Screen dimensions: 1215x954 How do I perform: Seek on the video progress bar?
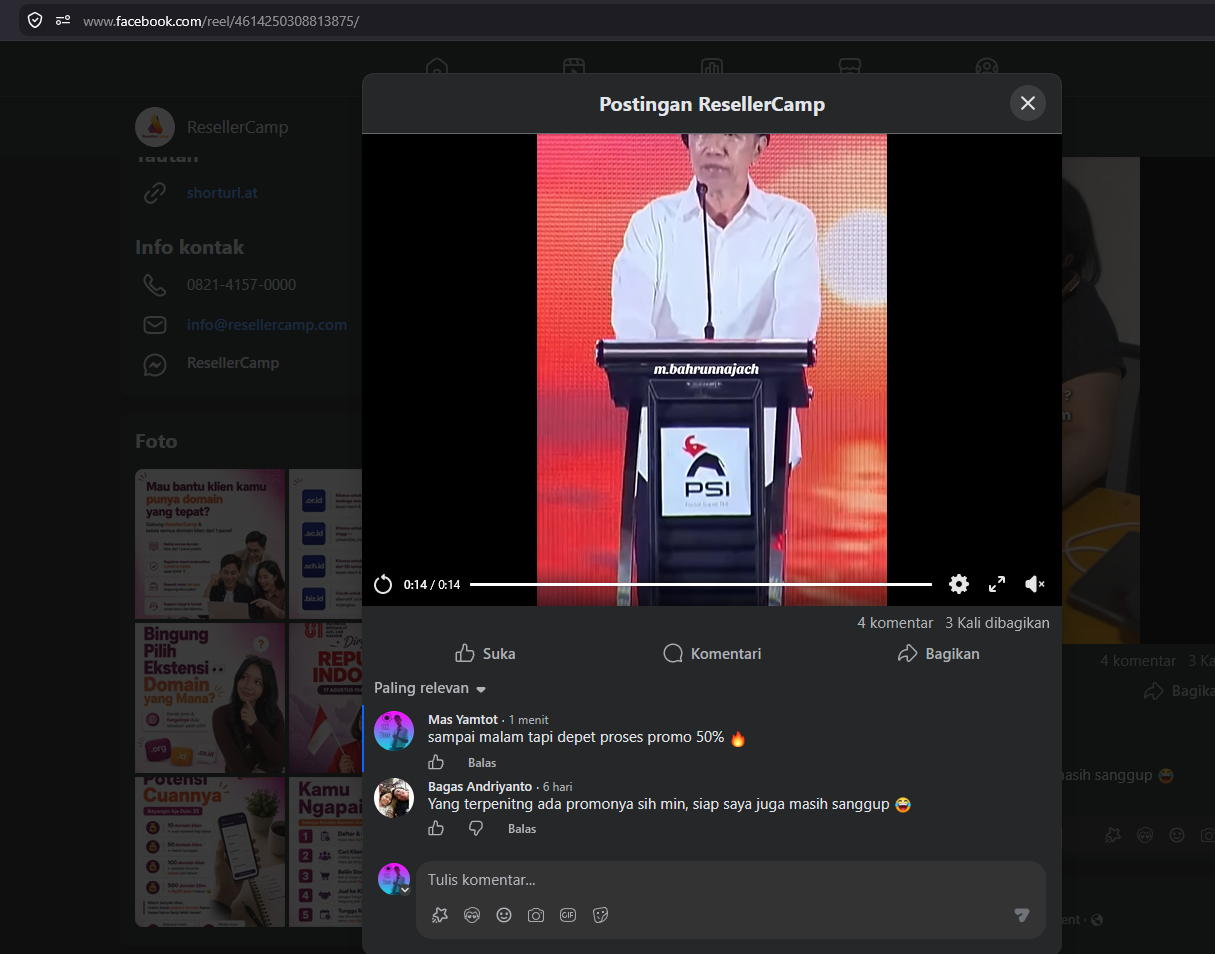click(x=701, y=584)
